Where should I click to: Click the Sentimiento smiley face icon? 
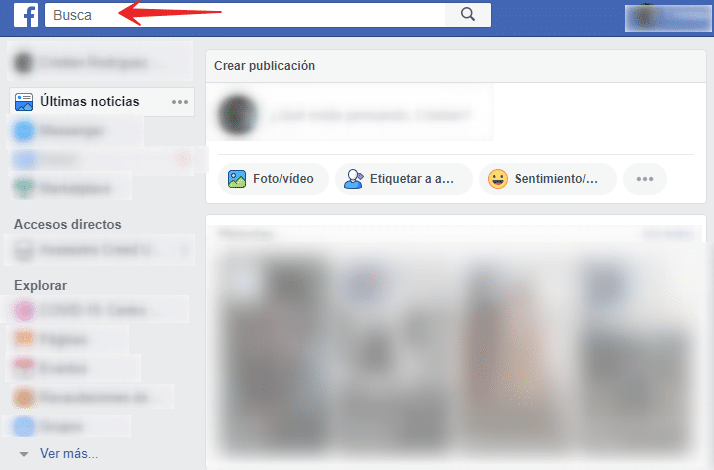(x=497, y=179)
